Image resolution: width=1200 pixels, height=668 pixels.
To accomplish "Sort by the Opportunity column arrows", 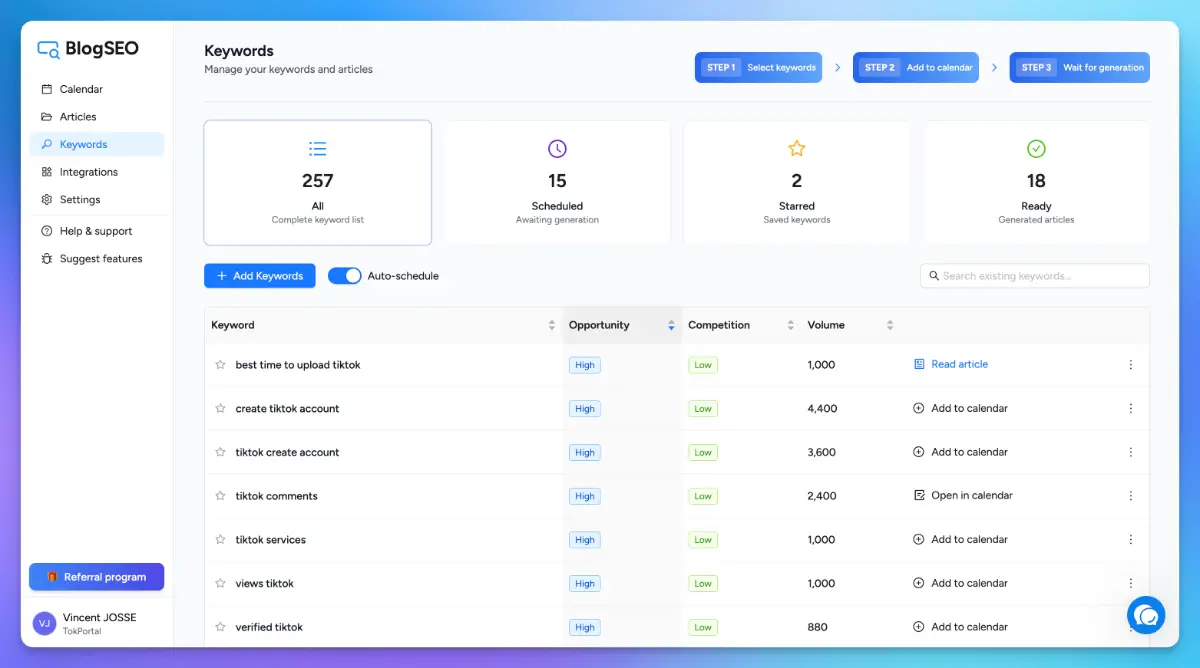I will coord(671,325).
